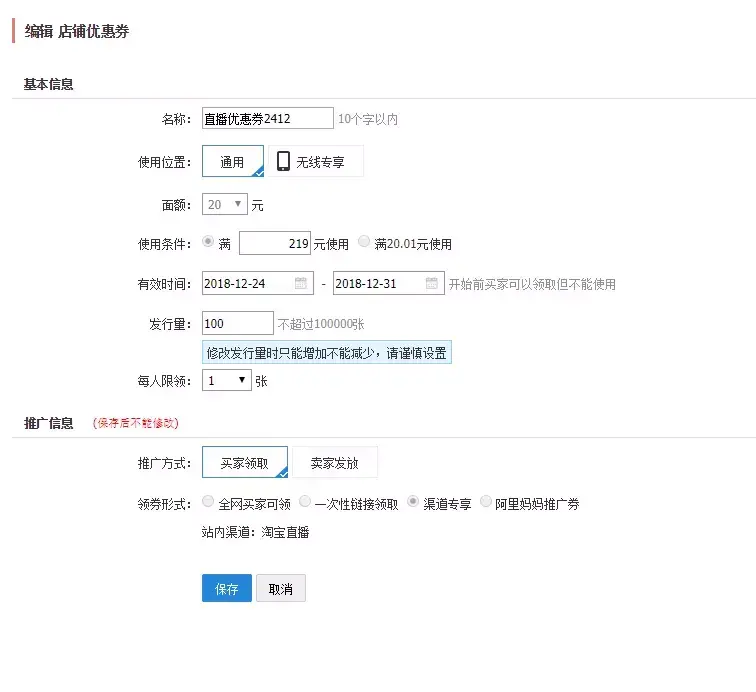The image size is (756, 692).
Task: Open the 每人限领 per-person limit dropdown
Action: 227,380
